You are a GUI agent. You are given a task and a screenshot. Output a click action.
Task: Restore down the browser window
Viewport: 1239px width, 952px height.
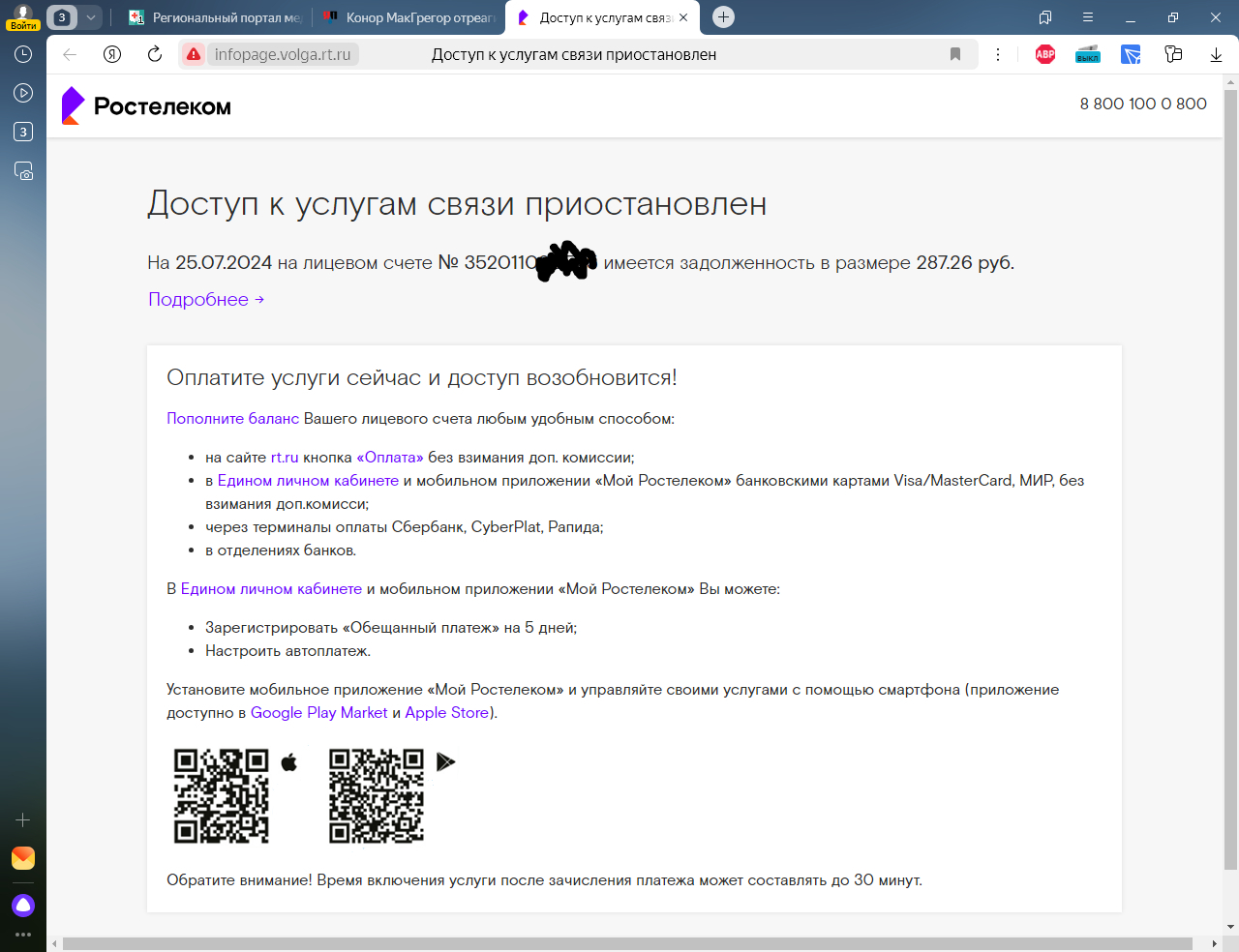pyautogui.click(x=1173, y=17)
